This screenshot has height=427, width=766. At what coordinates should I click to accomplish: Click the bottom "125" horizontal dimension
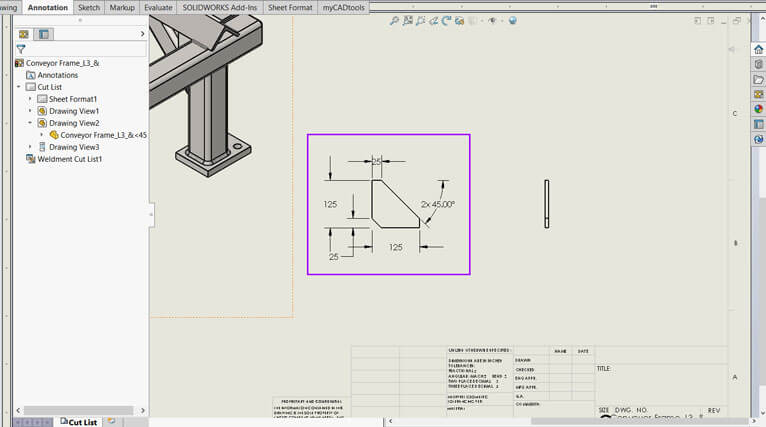(396, 247)
